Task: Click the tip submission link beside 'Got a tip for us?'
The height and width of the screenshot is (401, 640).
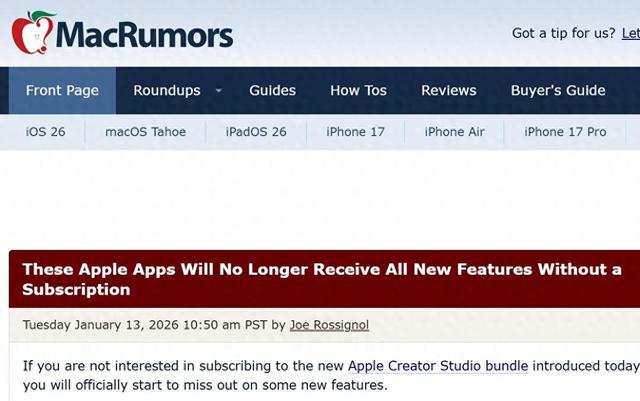Action: [631, 33]
